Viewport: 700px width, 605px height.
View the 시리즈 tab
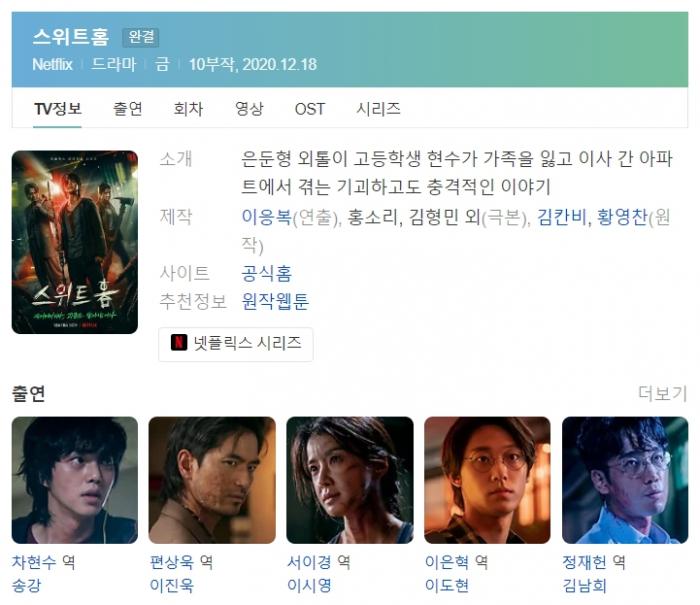point(378,108)
